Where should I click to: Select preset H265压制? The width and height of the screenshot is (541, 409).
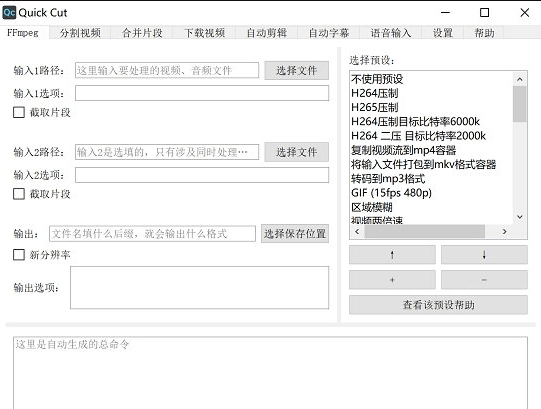click(x=431, y=107)
